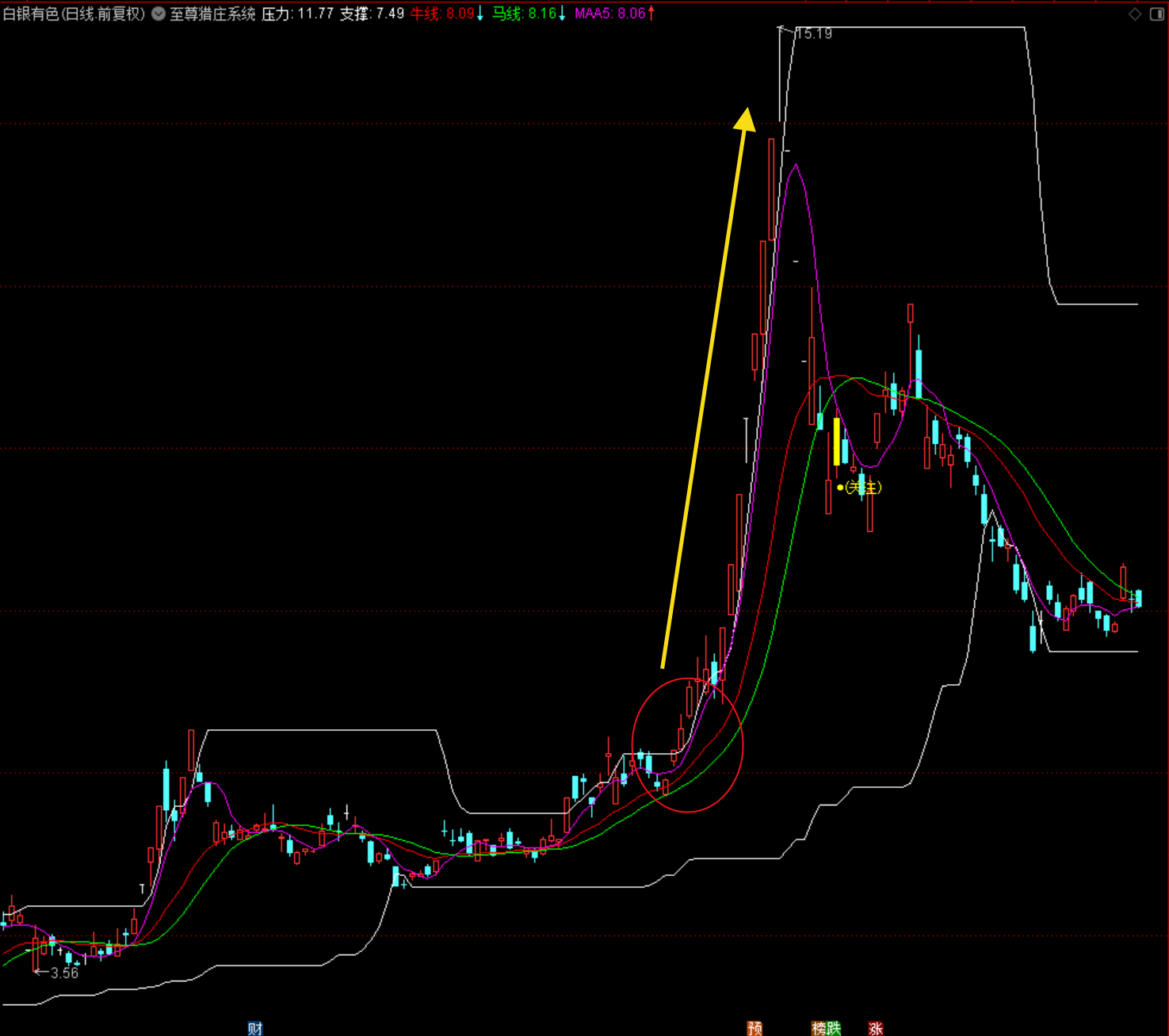Screen dimensions: 1169x1036
Task: Click the 白银有色(日线.前复权) chart title
Action: tap(74, 13)
